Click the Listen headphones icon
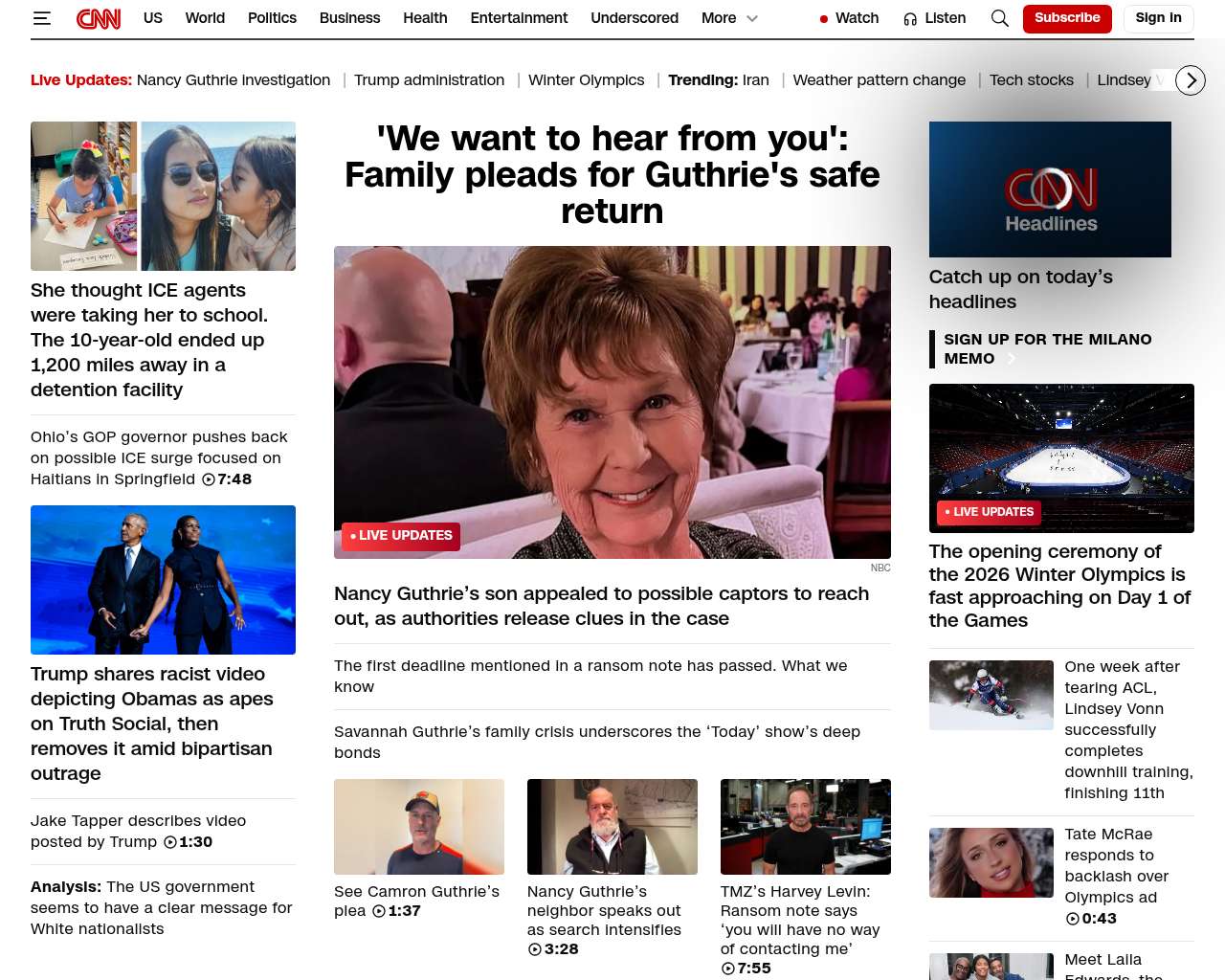 coord(910,19)
